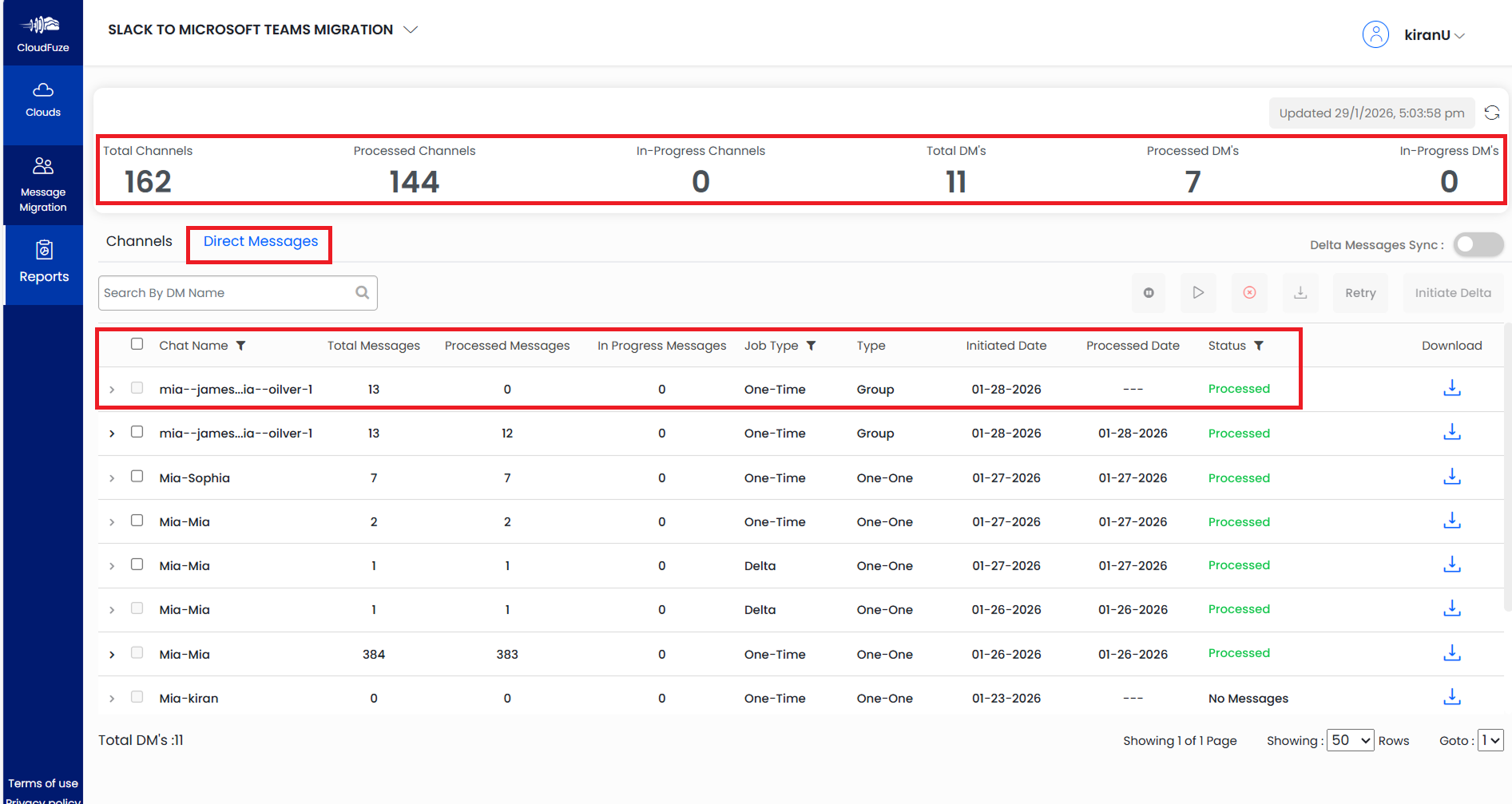
Task: Click the play/resume icon in the toolbar
Action: tap(1198, 293)
